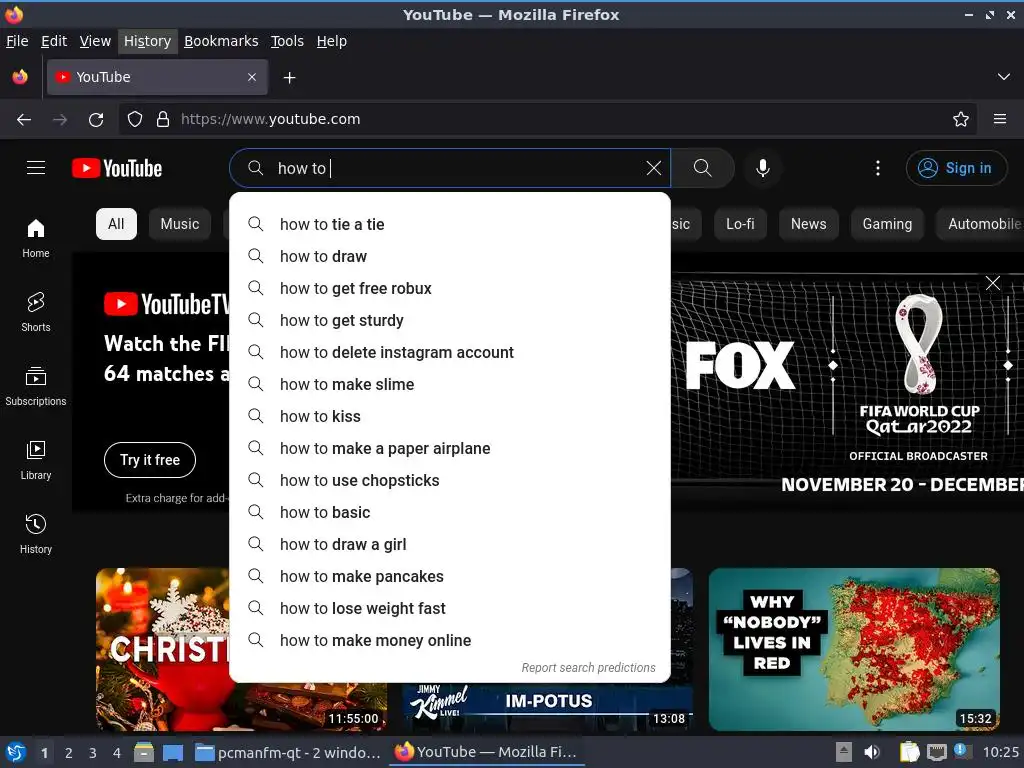Open the Firefox application menu
1024x768 pixels.
[1000, 120]
